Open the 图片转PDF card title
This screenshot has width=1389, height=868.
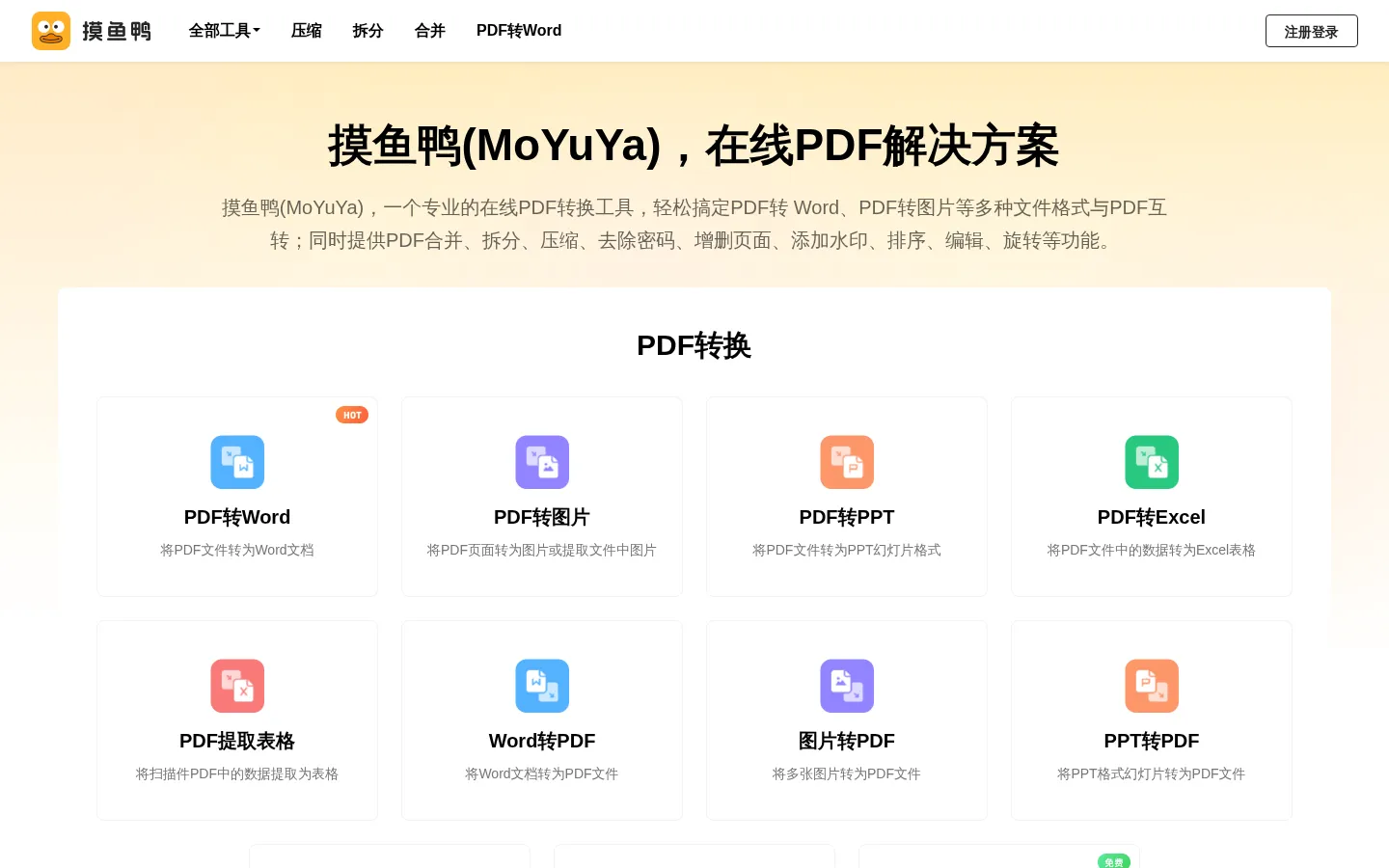pos(847,741)
